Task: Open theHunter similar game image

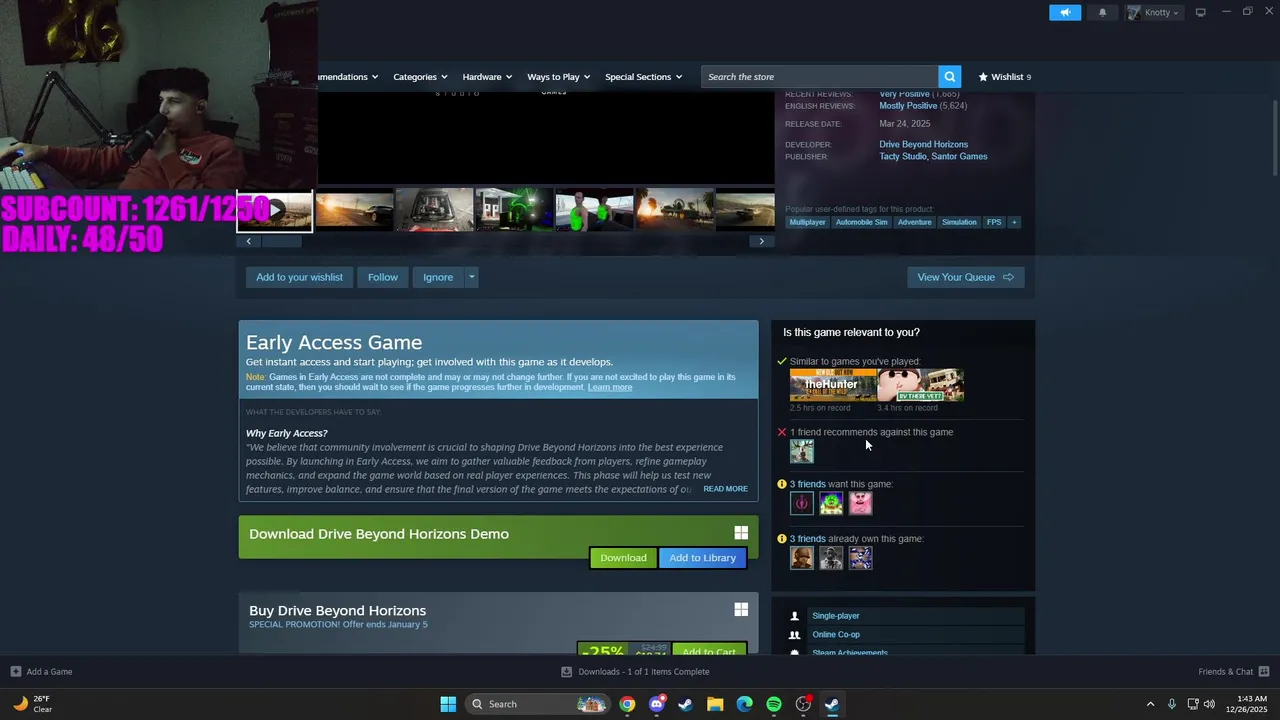Action: point(833,385)
